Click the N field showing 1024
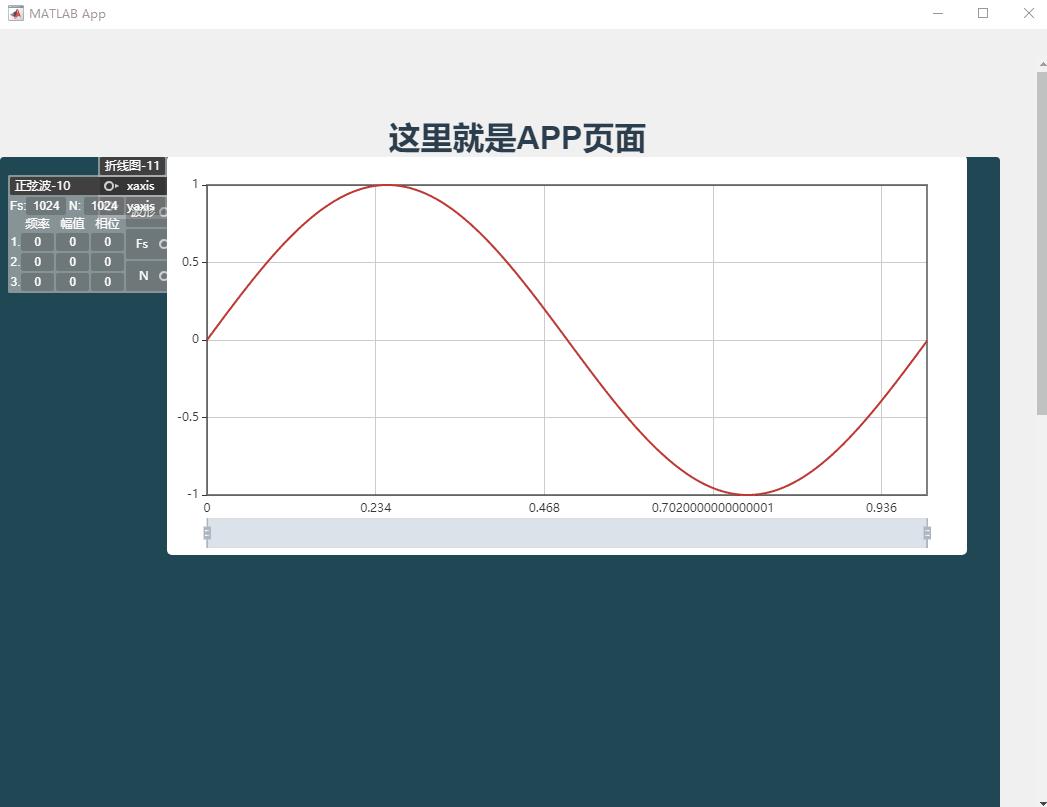1047x807 pixels. (103, 206)
